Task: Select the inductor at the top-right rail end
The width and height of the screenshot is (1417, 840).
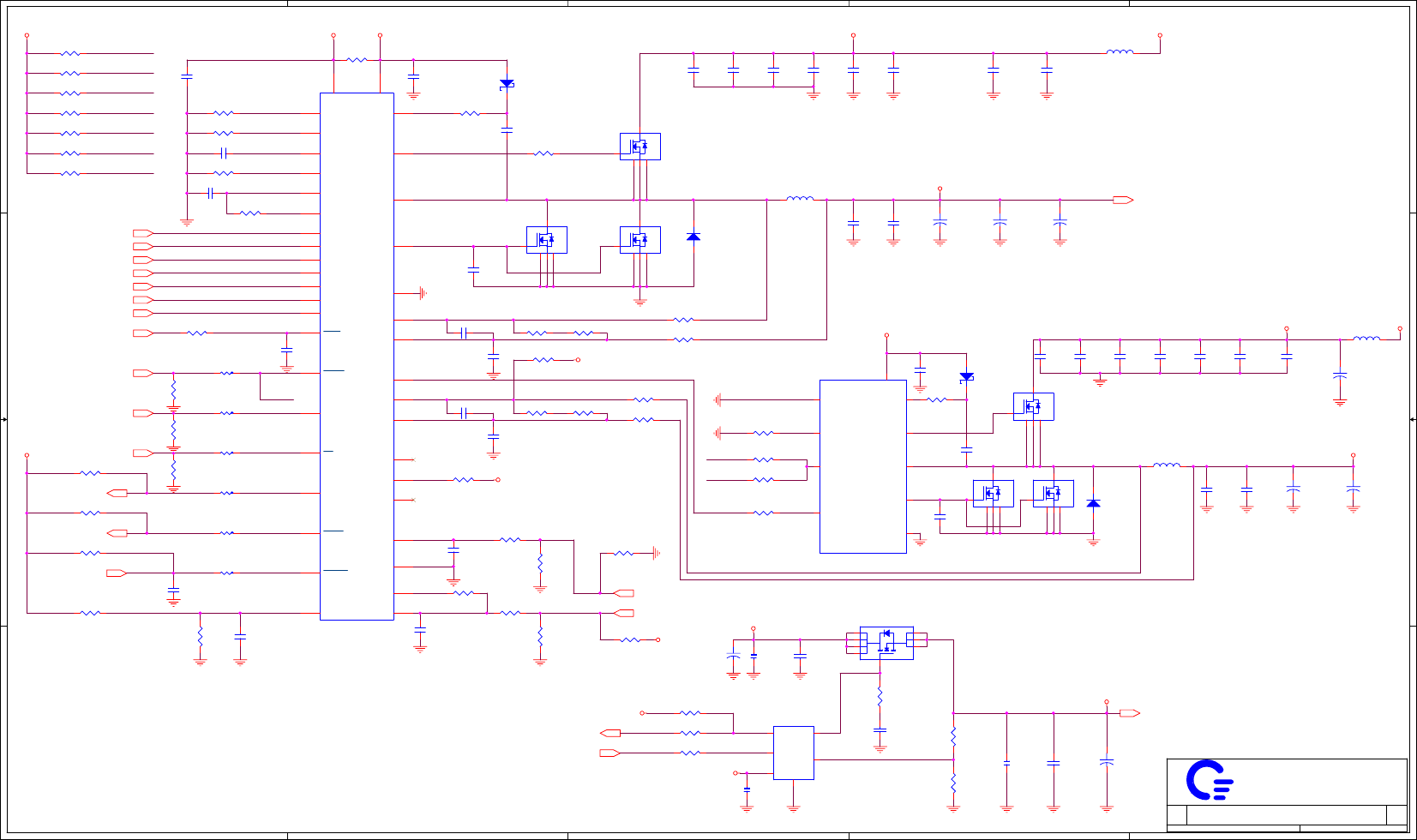Action: pos(1120,51)
